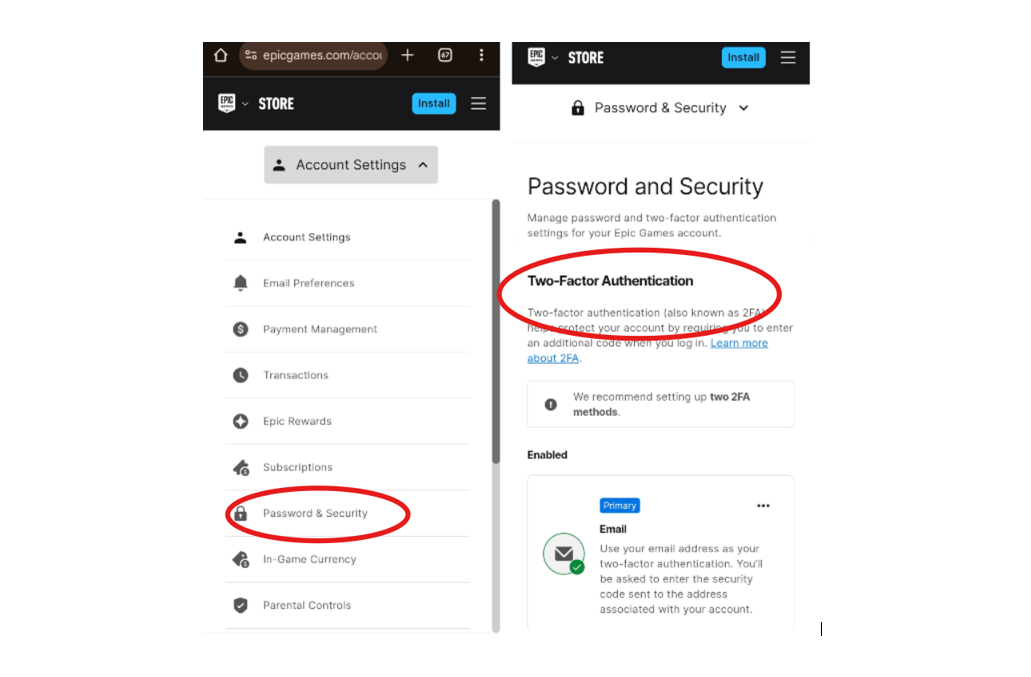The height and width of the screenshot is (677, 1031).
Task: Click the three-dot options on Email 2FA card
Action: click(x=763, y=505)
